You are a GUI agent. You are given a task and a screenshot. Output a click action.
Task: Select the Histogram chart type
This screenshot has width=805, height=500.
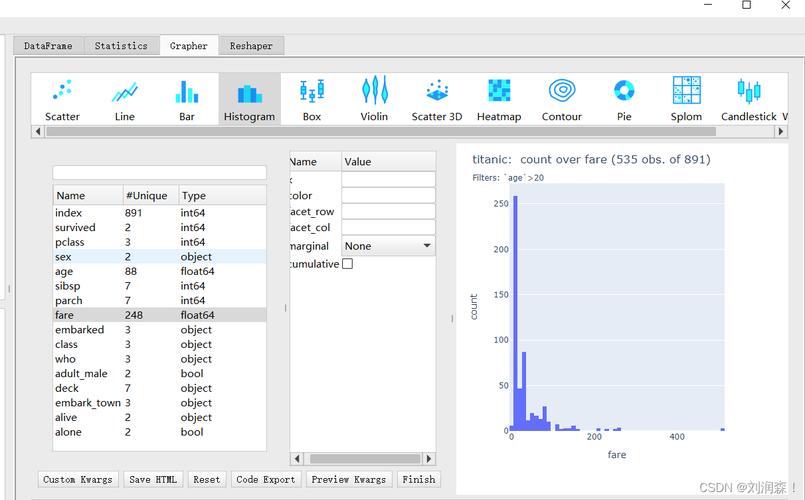point(250,99)
